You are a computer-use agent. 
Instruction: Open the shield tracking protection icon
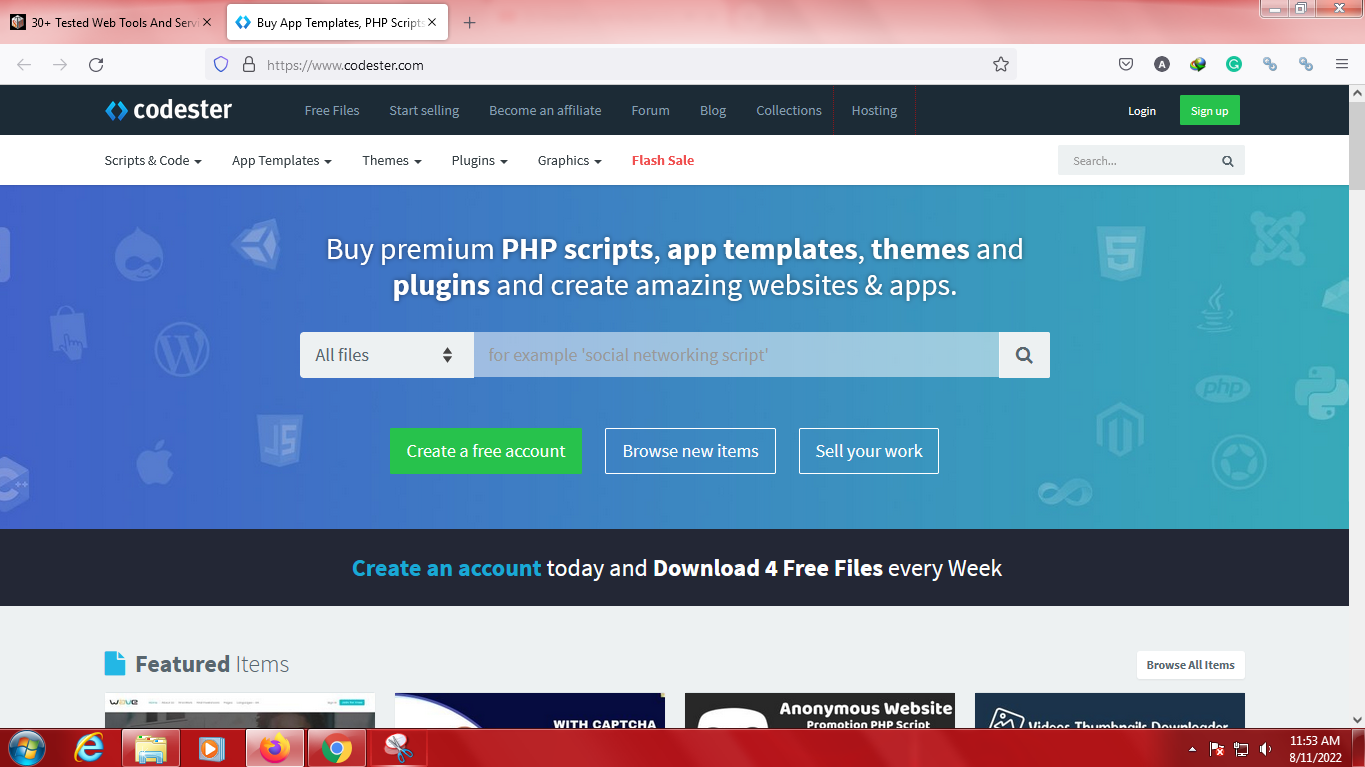click(x=221, y=65)
